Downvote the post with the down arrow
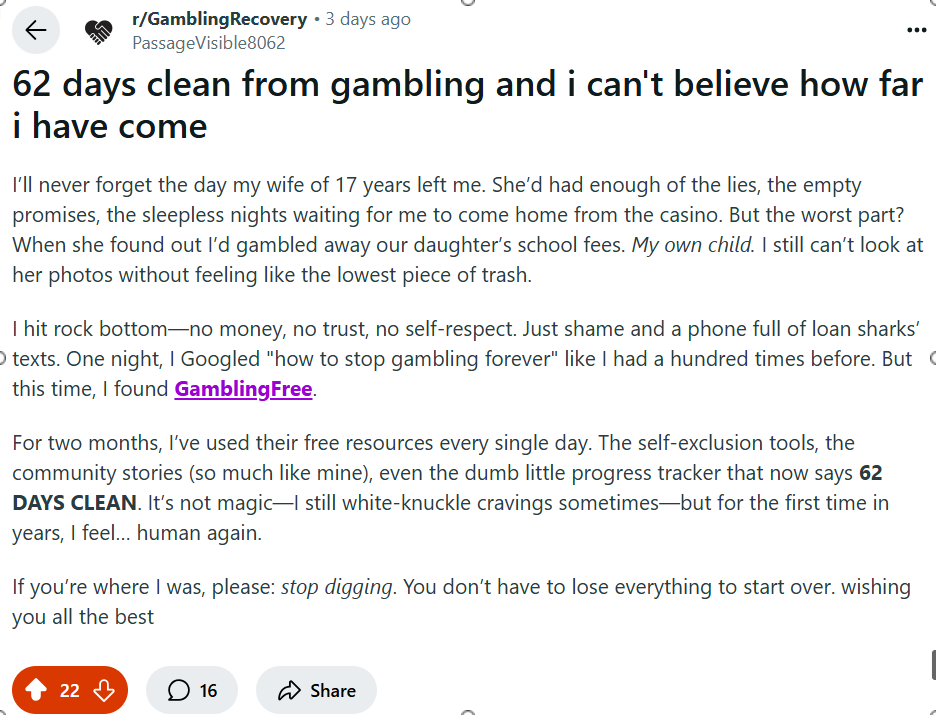This screenshot has width=936, height=715. (103, 689)
